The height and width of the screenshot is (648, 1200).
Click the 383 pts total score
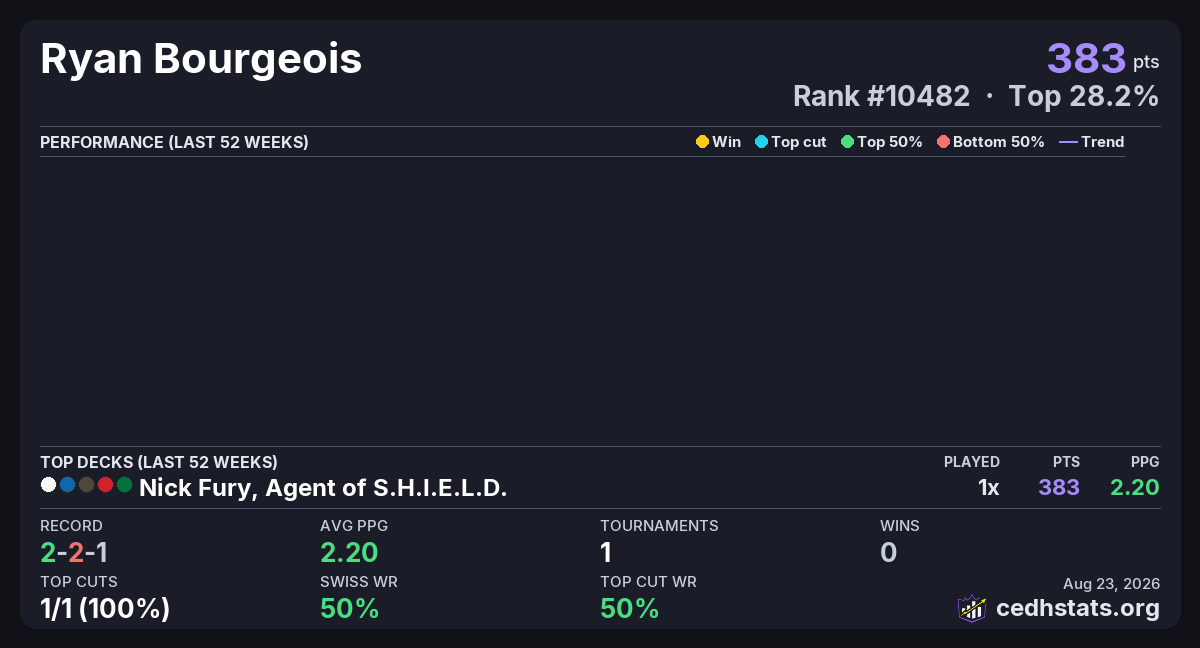[1103, 59]
